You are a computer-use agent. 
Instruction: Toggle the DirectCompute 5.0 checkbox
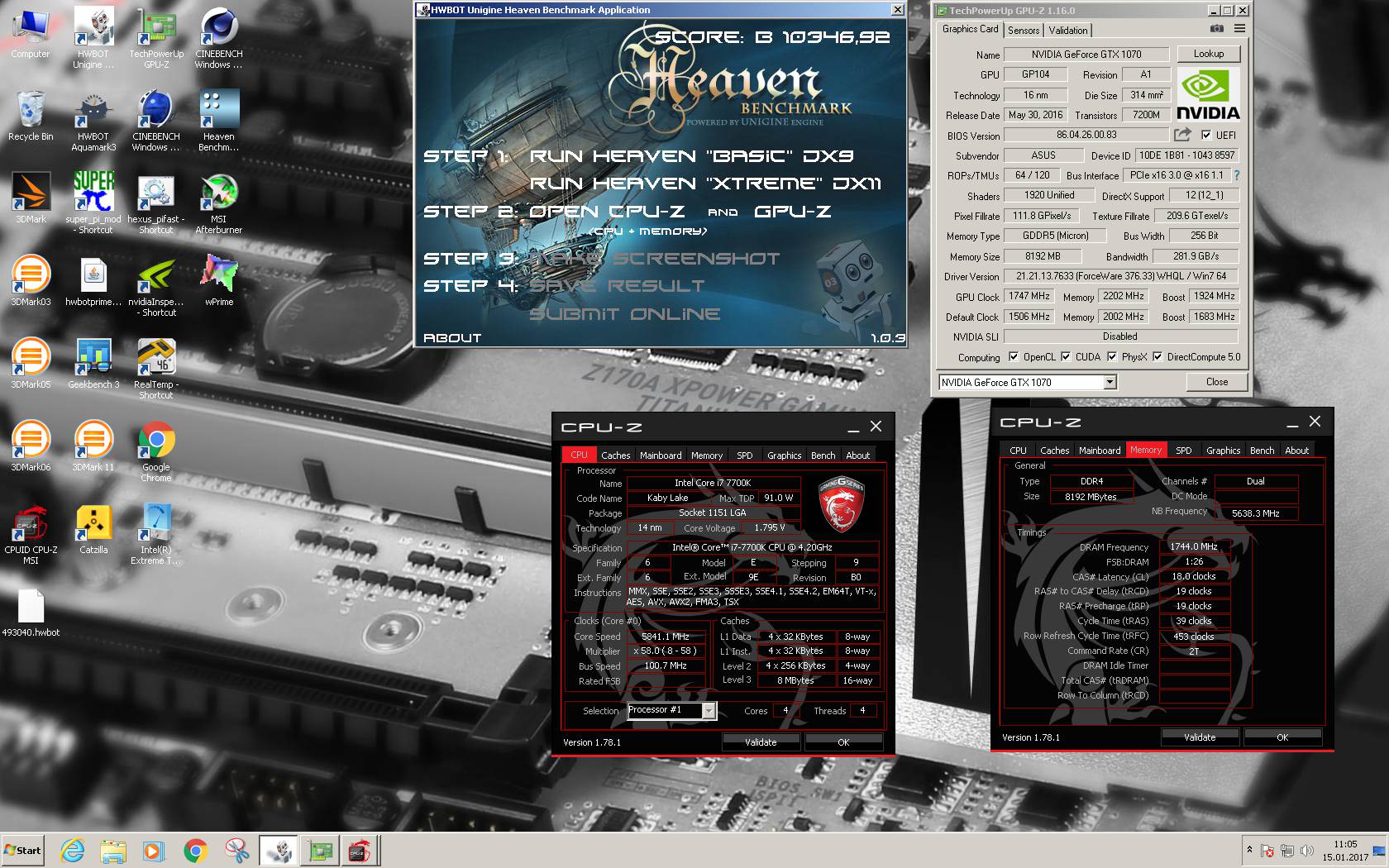(x=1157, y=357)
